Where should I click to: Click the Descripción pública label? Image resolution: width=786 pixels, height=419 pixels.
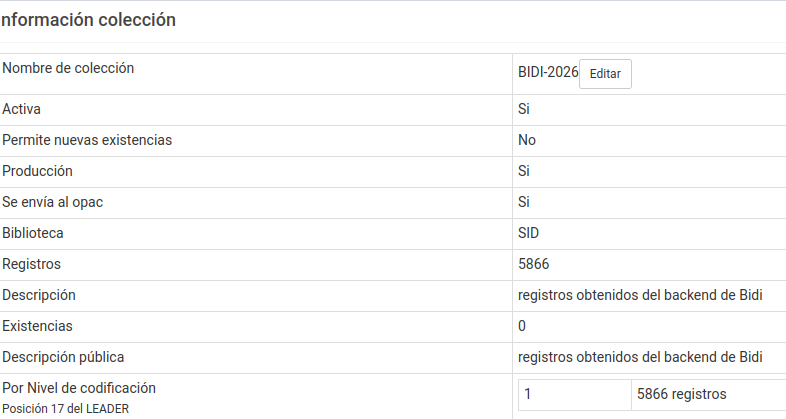pyautogui.click(x=64, y=357)
